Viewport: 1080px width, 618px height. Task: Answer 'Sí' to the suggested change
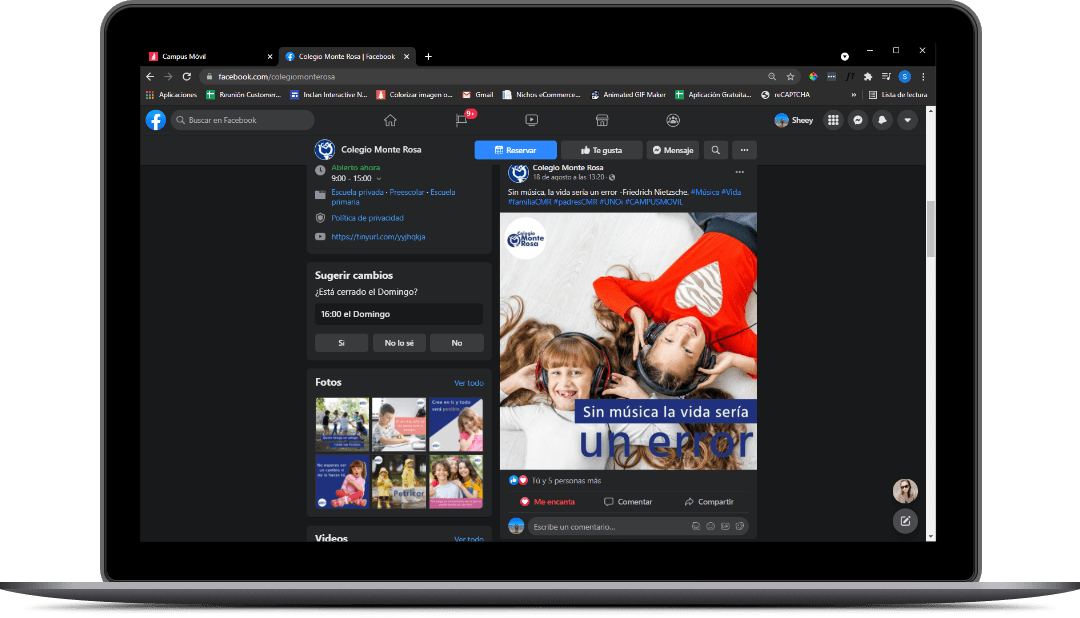[342, 343]
